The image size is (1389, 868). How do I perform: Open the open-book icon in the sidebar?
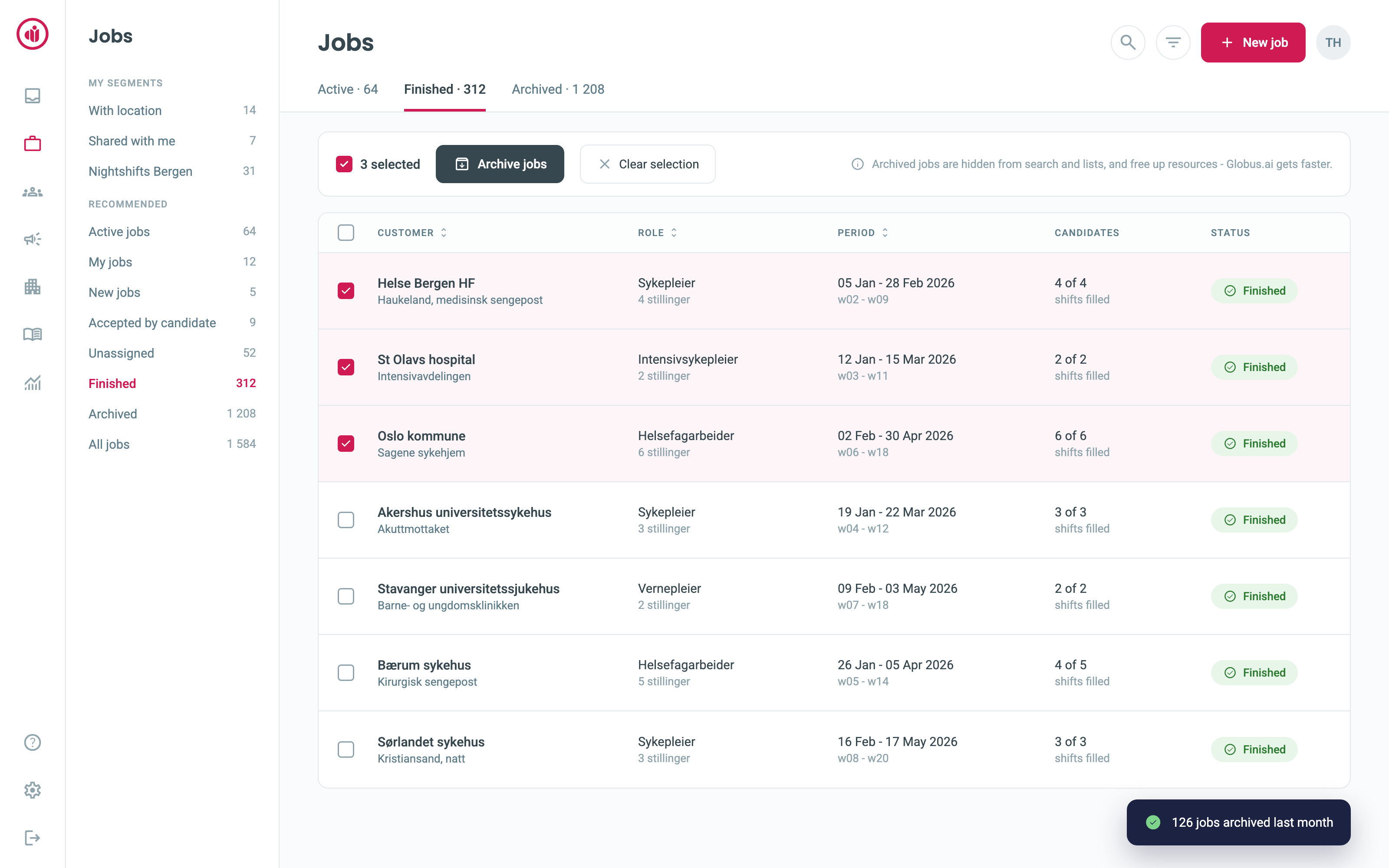click(32, 334)
